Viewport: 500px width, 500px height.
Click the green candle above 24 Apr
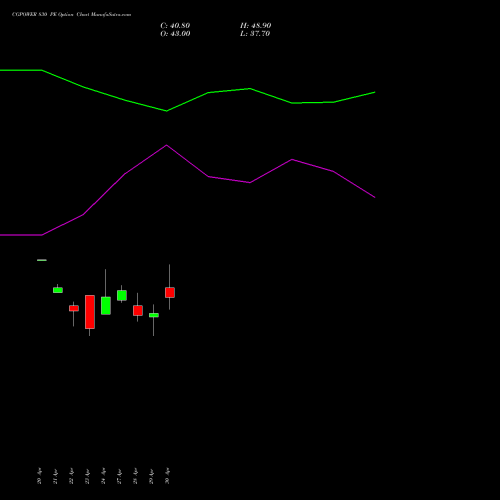(x=106, y=306)
